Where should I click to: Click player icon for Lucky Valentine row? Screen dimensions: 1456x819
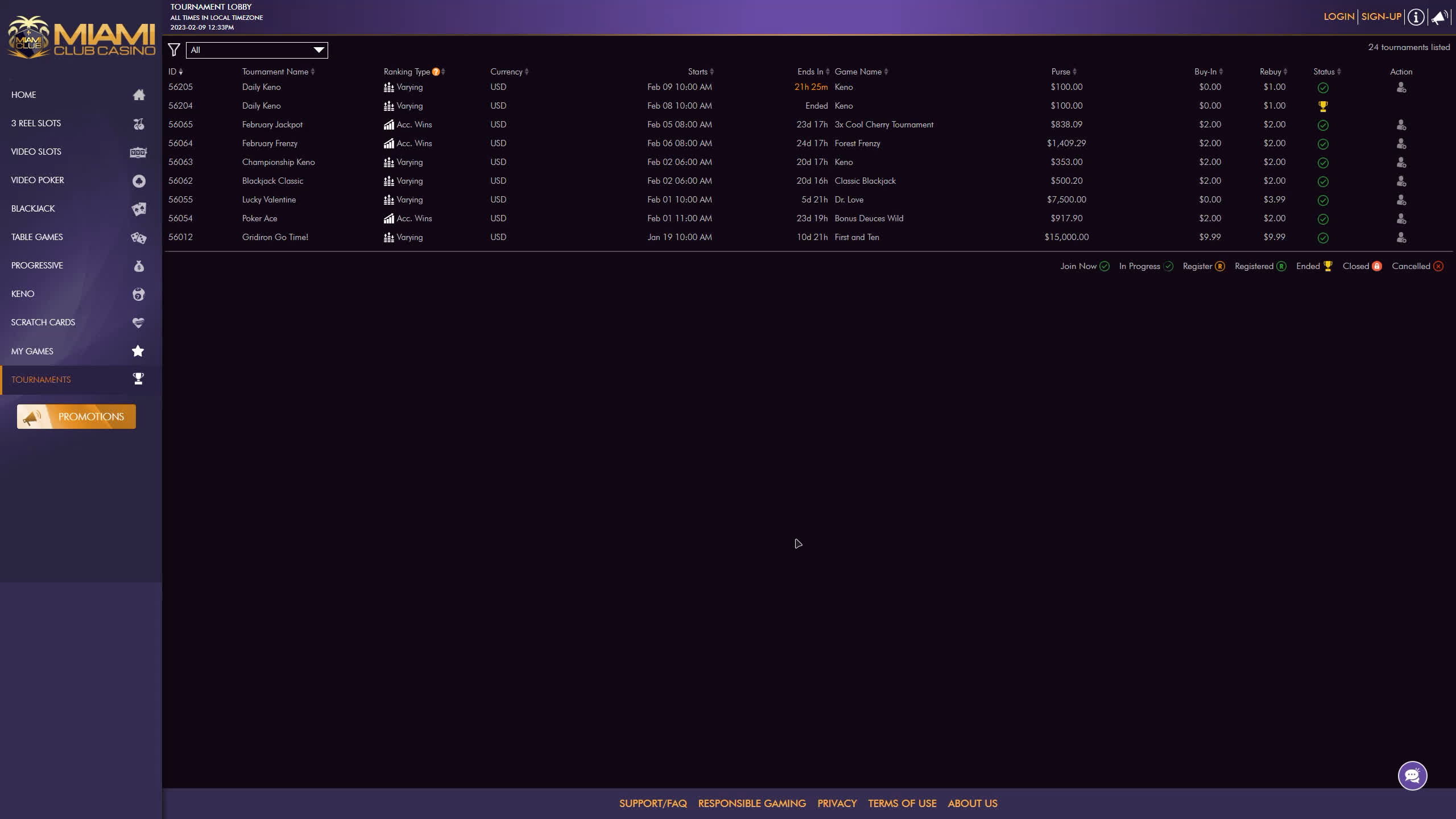1401,200
